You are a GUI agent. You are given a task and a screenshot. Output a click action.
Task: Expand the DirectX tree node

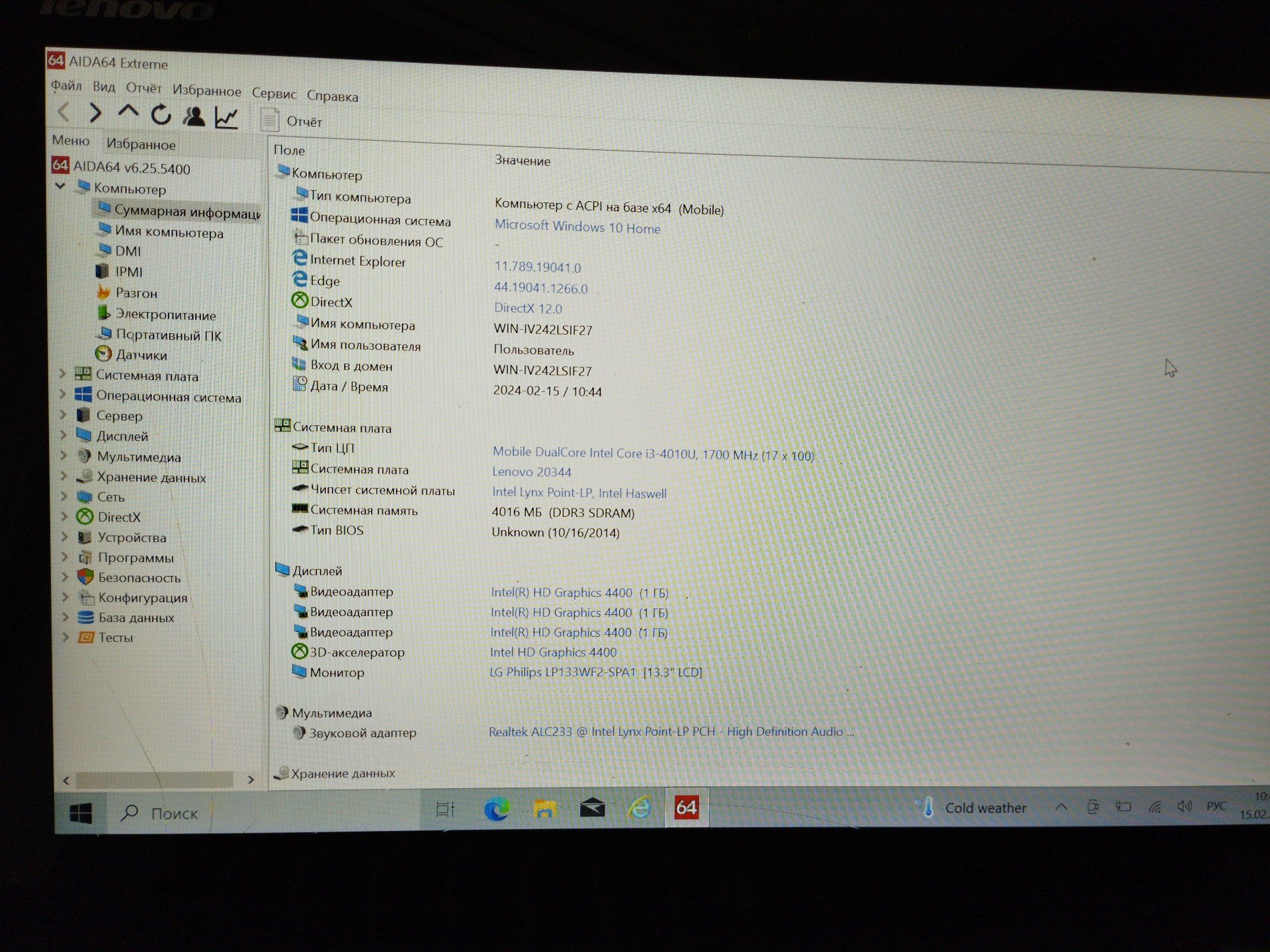(x=65, y=516)
